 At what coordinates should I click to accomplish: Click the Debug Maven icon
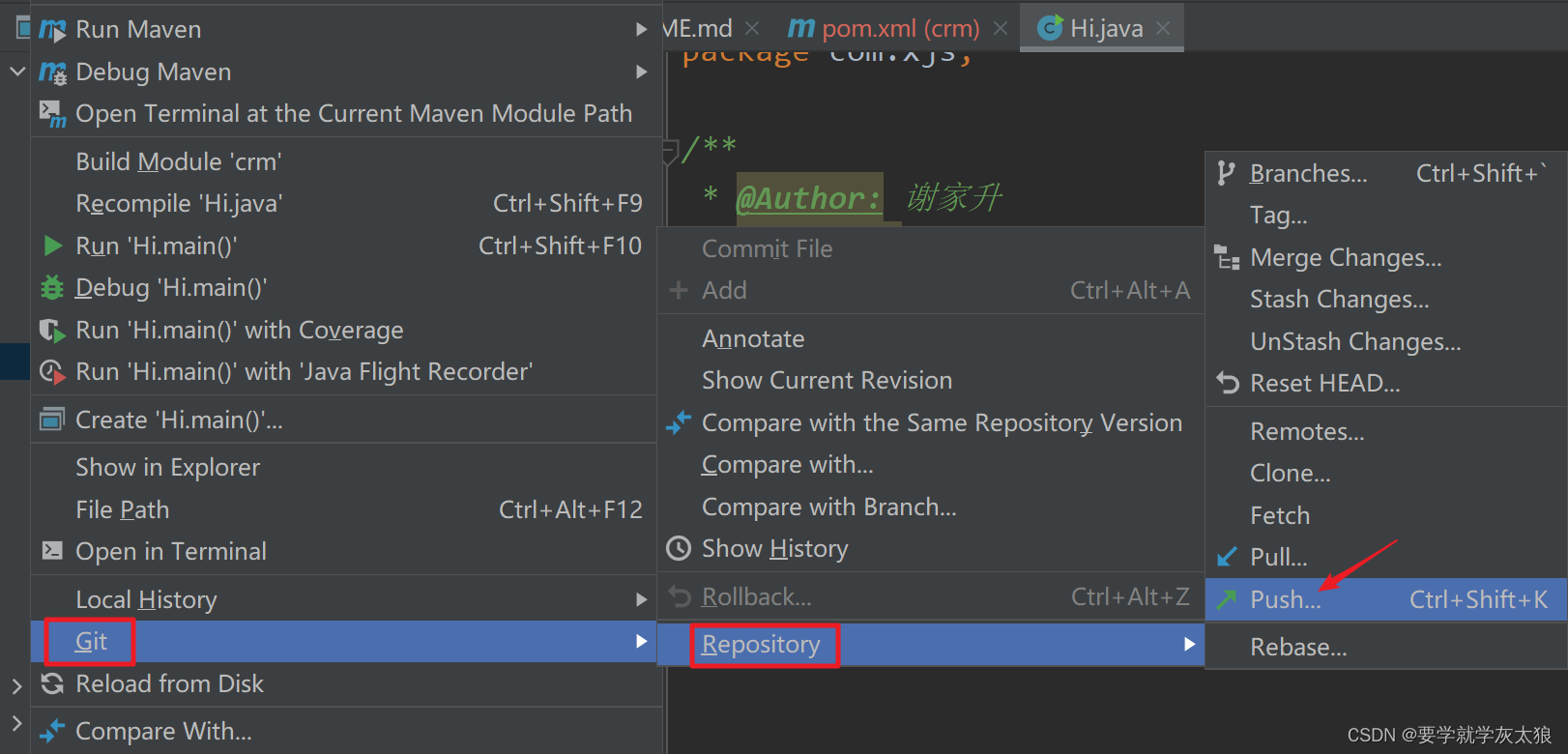coord(52,72)
